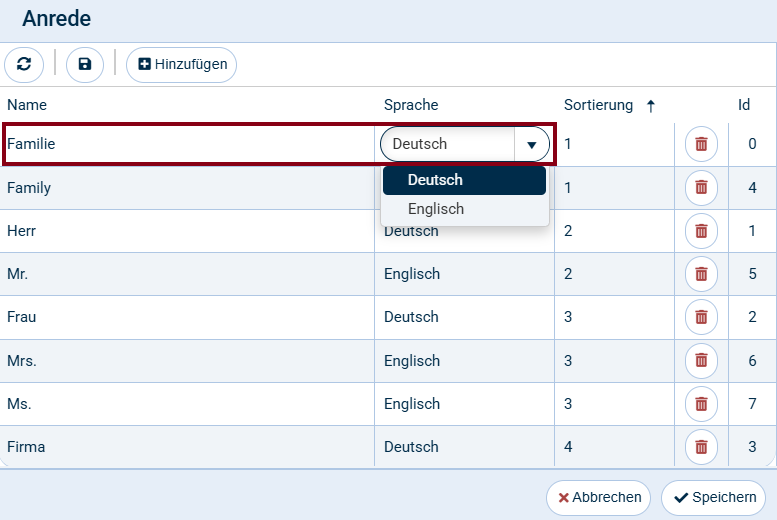Delete the Mrs. row via trash icon
The width and height of the screenshot is (777, 520).
coord(701,361)
